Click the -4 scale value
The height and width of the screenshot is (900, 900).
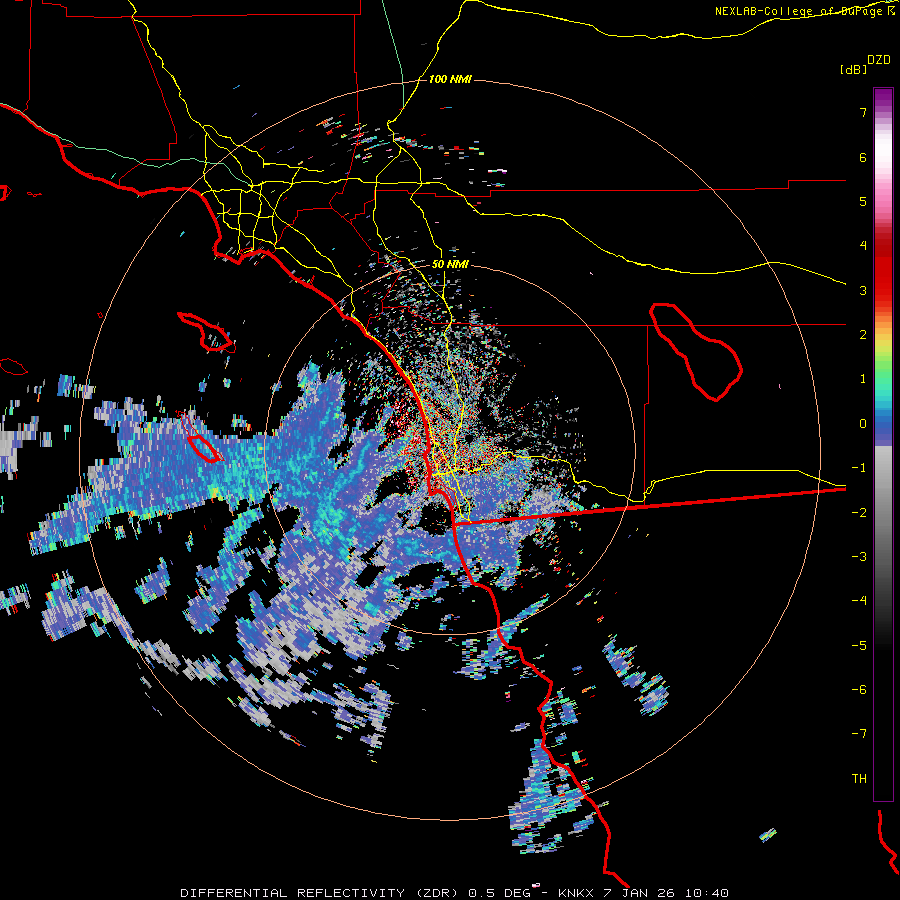tap(859, 600)
